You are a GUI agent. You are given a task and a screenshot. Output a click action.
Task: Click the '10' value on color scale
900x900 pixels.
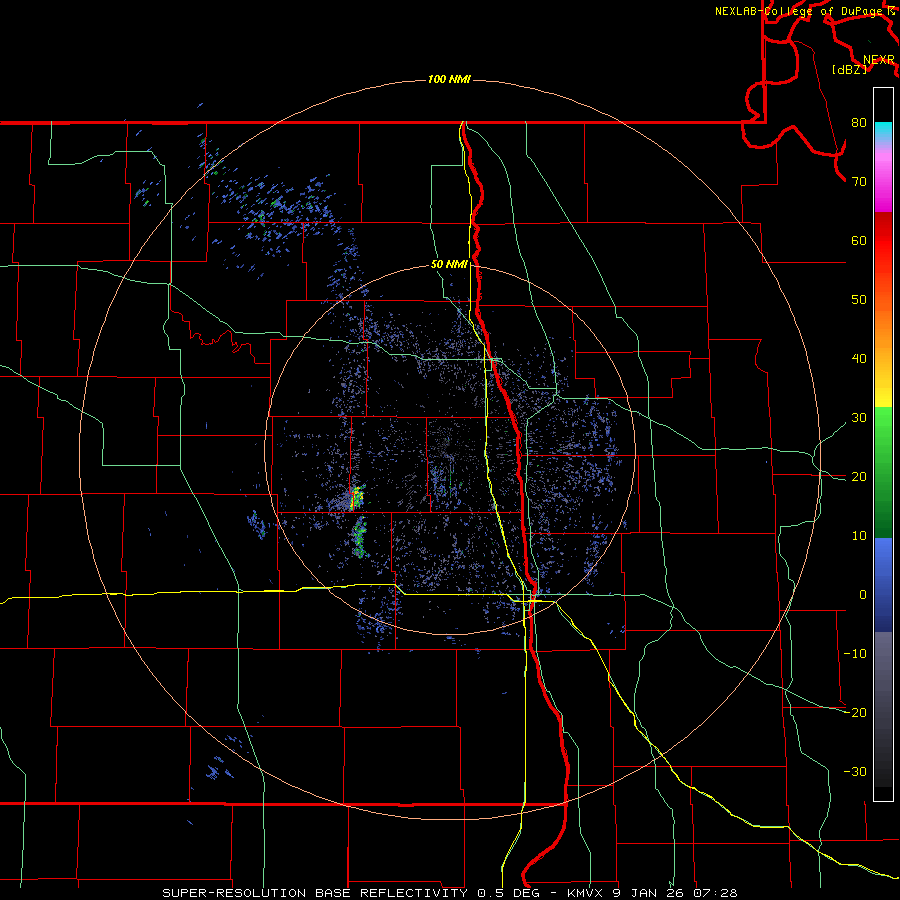859,536
